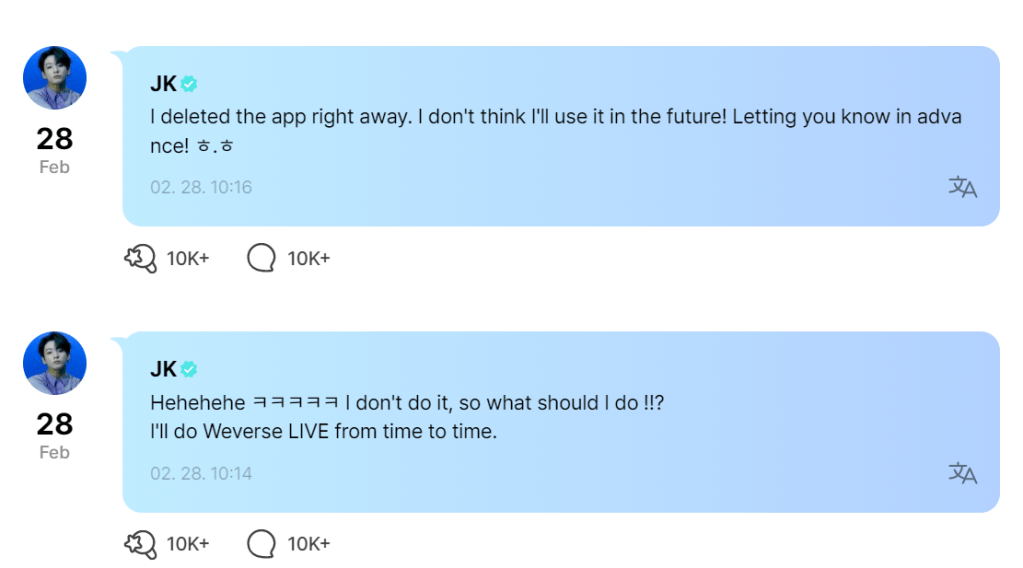Screen dimensions: 1023x568
Task: Translate the Weverse LIVE post
Action: click(962, 473)
